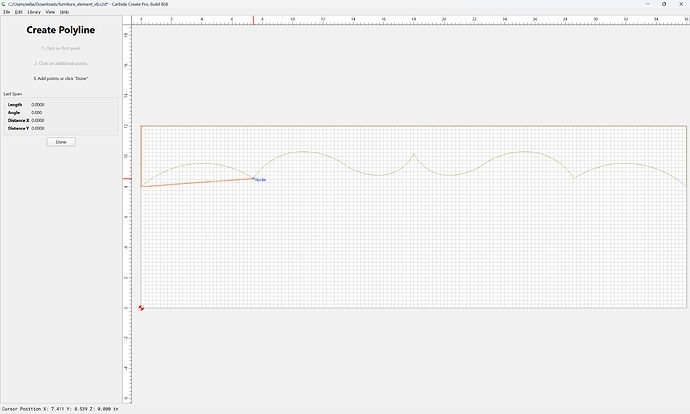Minimize the Carbide Create window
Image resolution: width=690 pixels, height=414 pixels.
(x=648, y=4)
